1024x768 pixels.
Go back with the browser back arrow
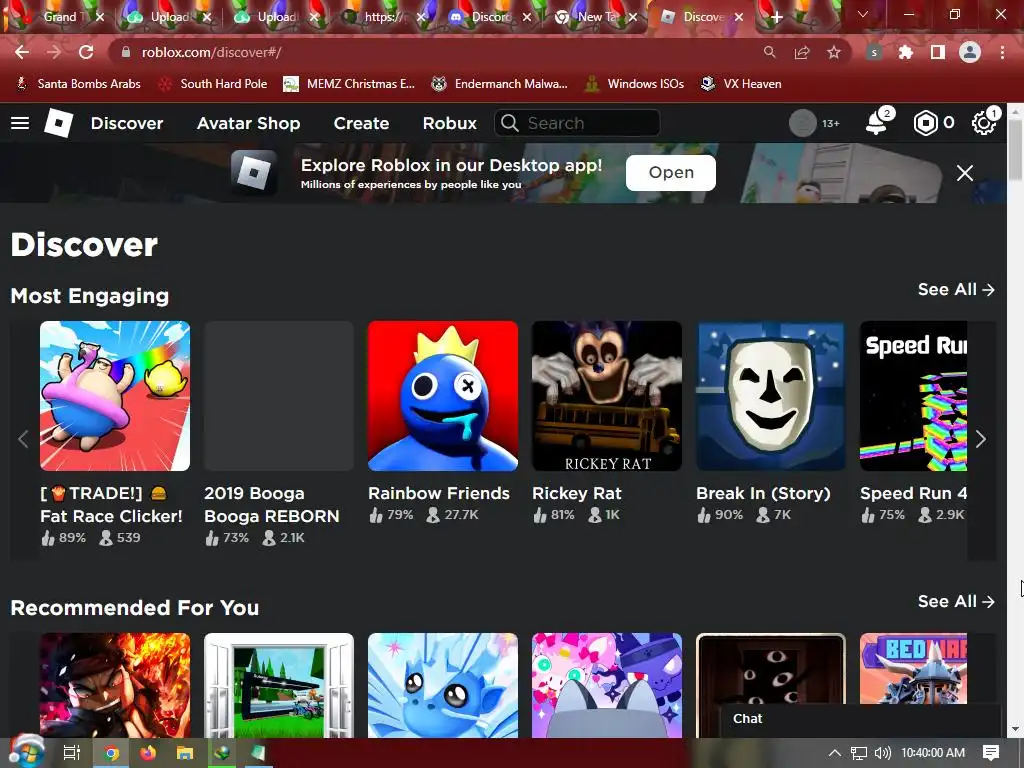pos(22,52)
